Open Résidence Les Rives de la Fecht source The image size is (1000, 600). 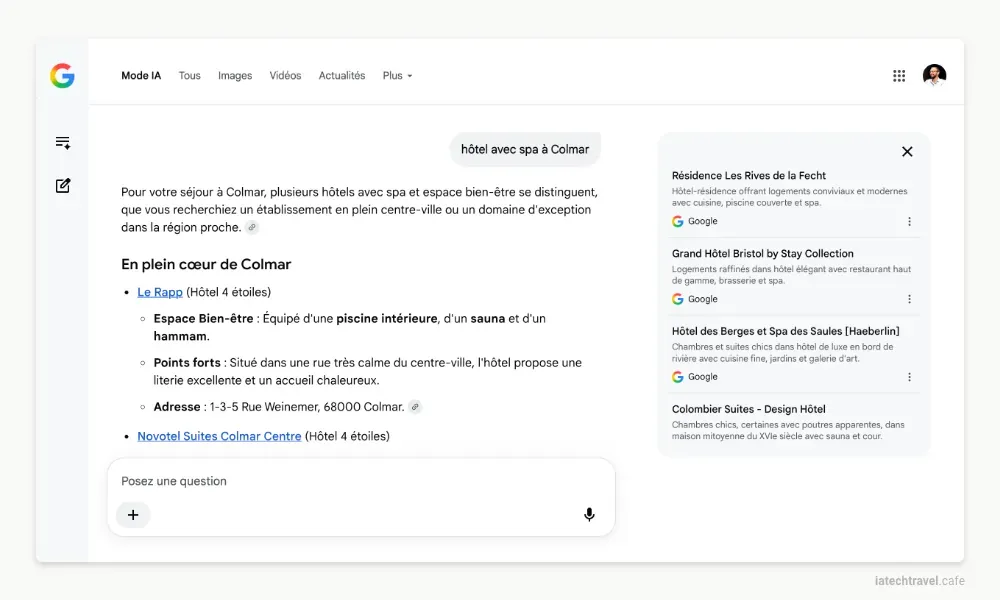click(748, 175)
